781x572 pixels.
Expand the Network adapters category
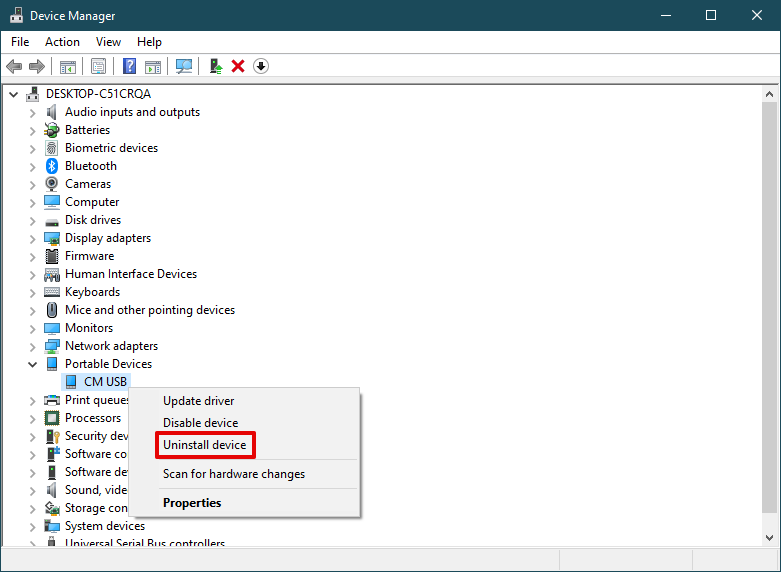click(x=32, y=347)
